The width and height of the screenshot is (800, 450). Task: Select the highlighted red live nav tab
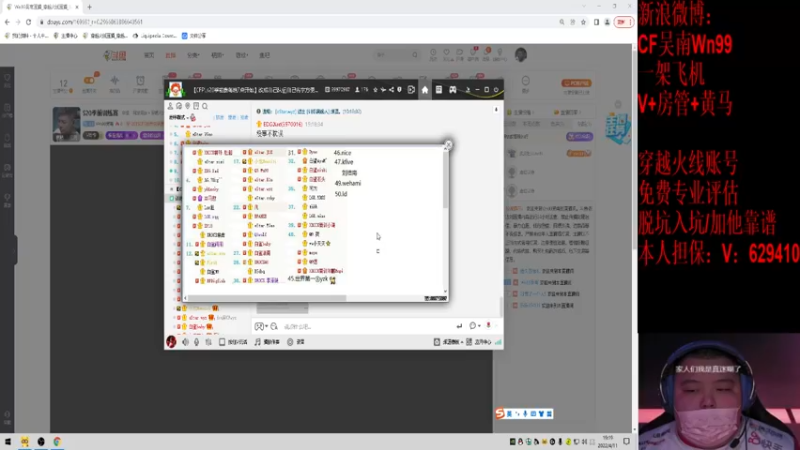[170, 55]
